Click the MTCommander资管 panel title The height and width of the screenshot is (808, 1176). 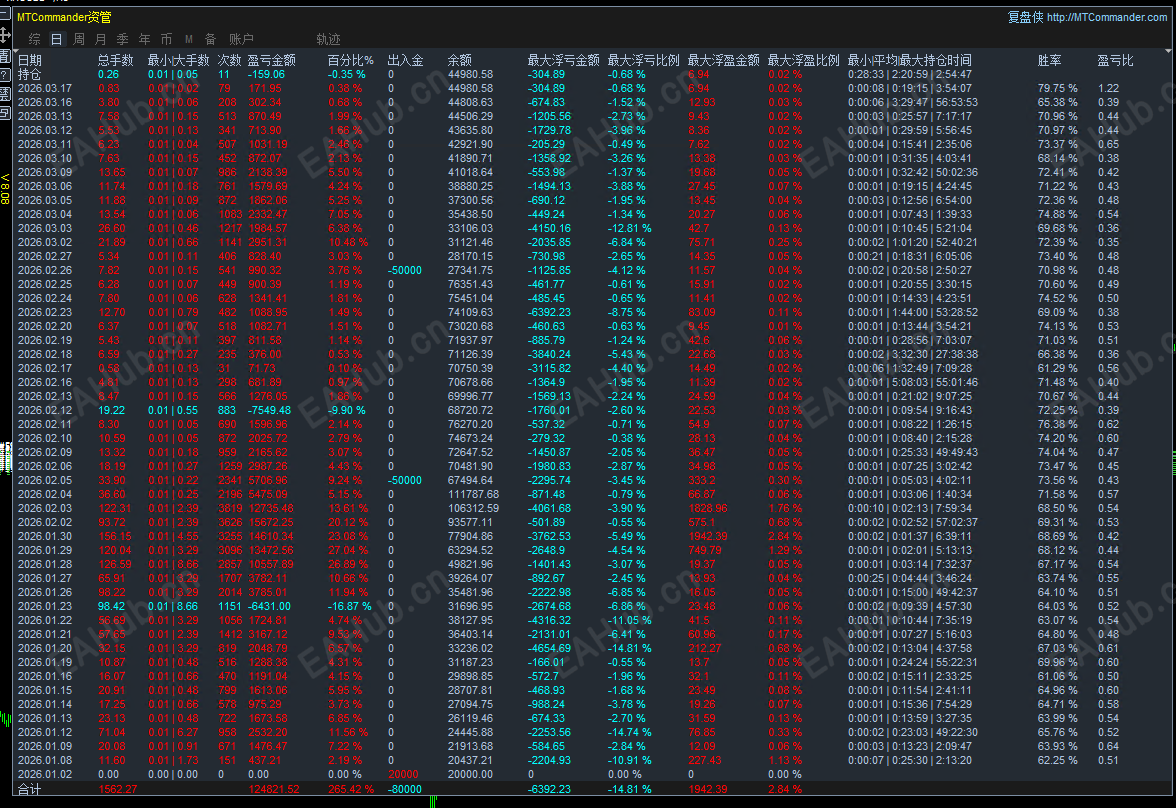(x=64, y=17)
